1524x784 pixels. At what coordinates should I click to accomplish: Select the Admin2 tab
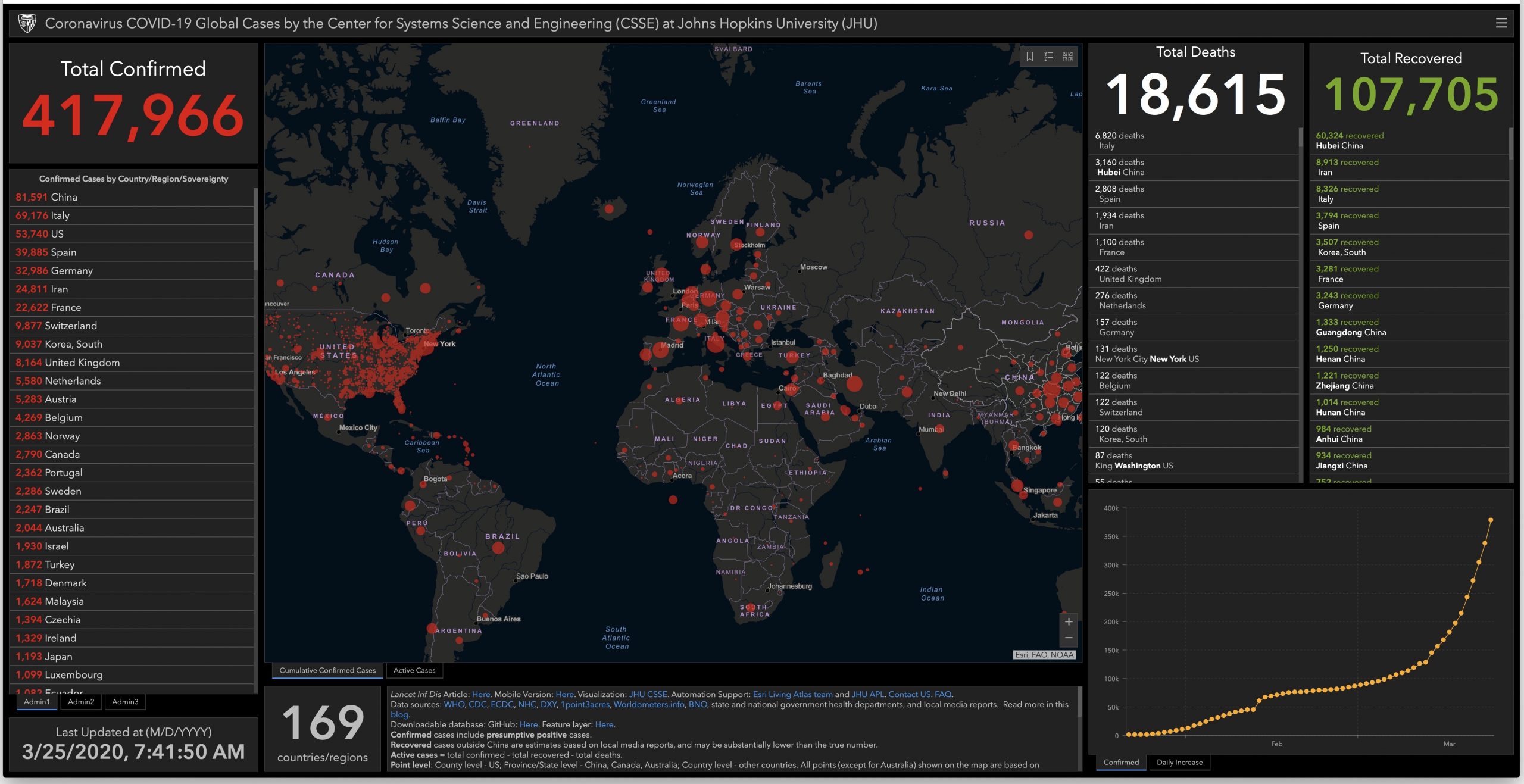pos(81,702)
